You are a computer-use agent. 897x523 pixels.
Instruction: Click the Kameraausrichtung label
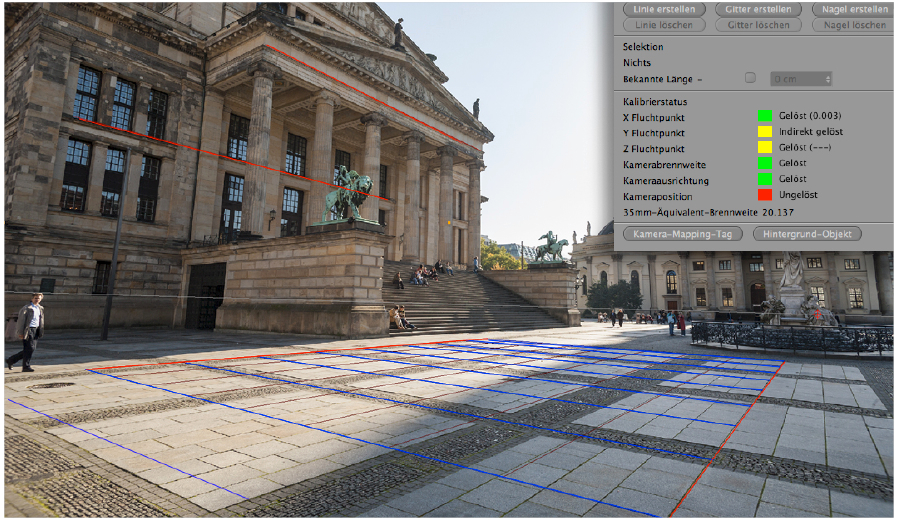666,181
